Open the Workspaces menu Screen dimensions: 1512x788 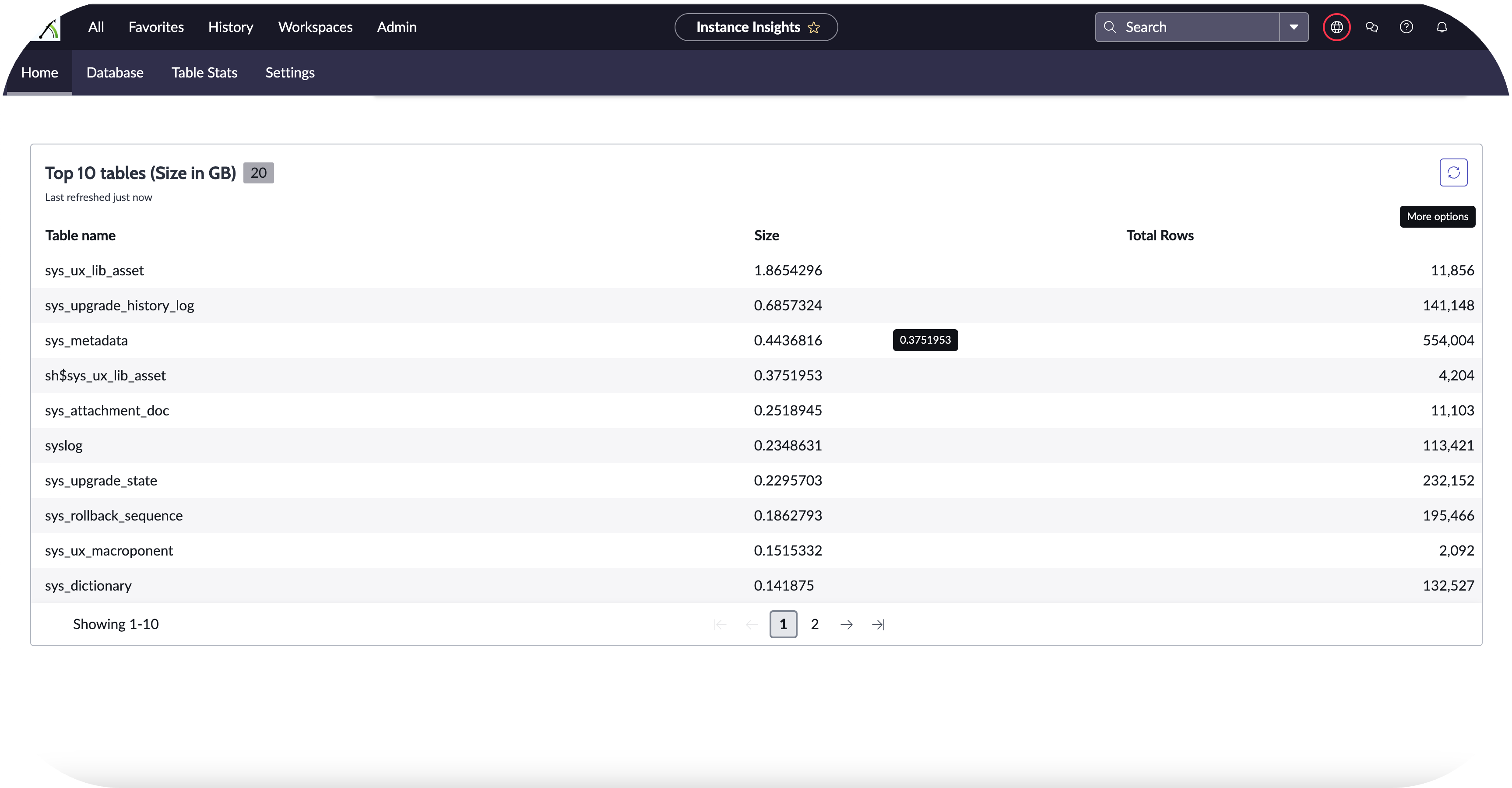pos(315,27)
